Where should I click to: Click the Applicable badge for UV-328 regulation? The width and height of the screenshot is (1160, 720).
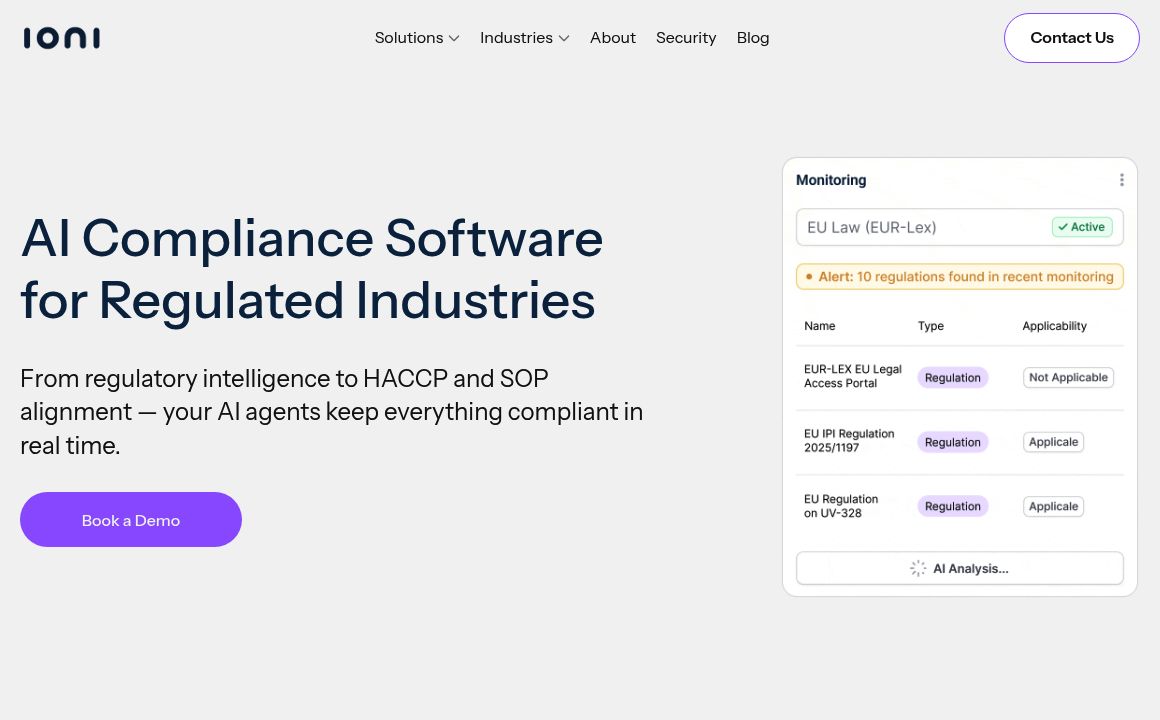pyautogui.click(x=1053, y=506)
